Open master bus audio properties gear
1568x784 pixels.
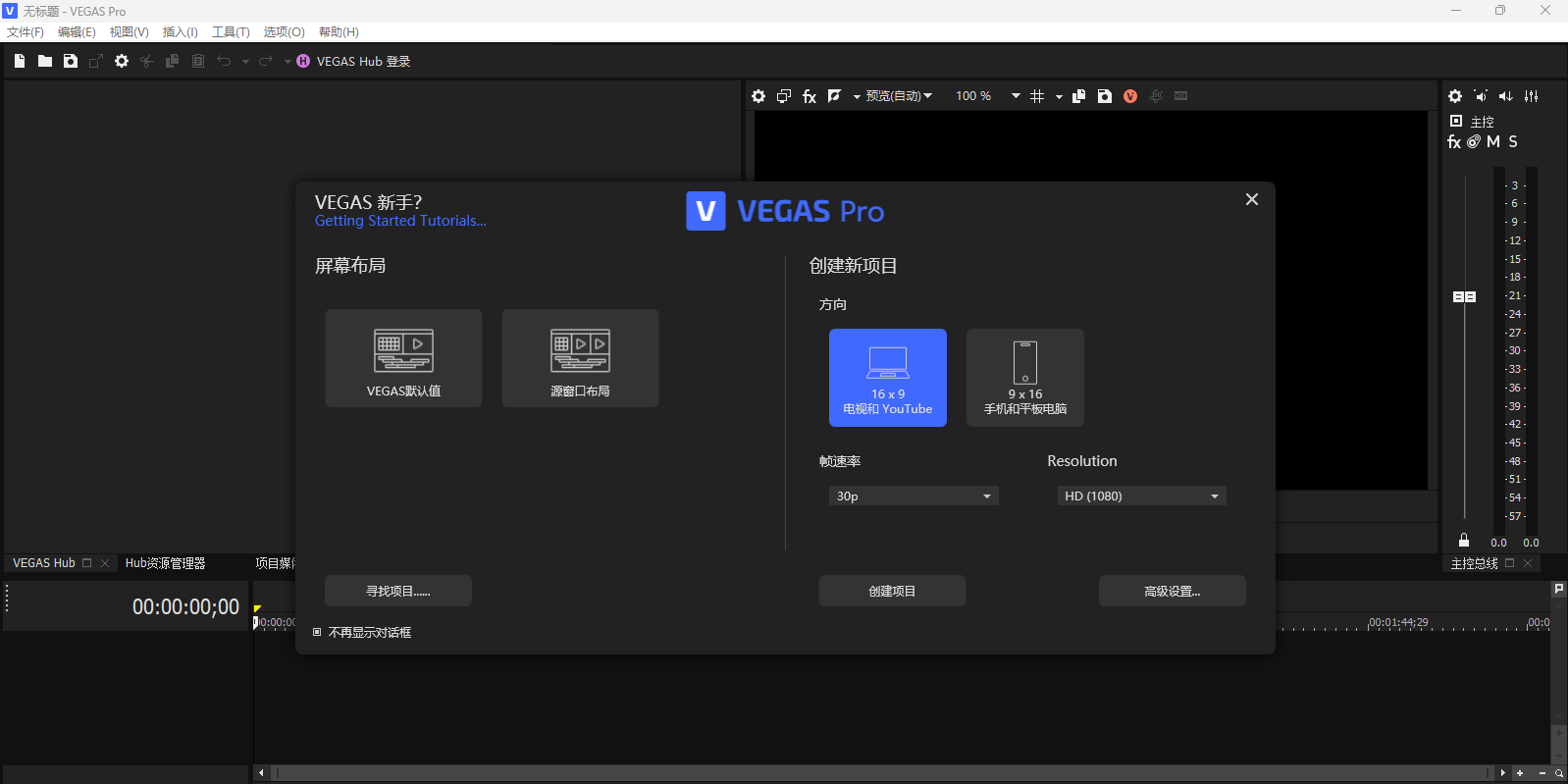coord(1455,96)
